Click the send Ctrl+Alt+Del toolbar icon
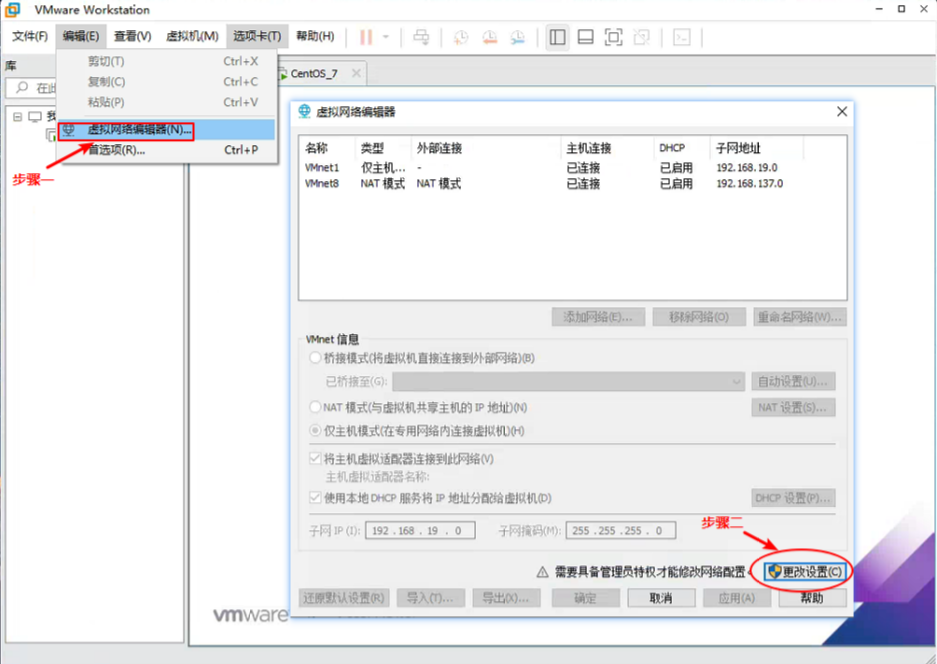The width and height of the screenshot is (937, 664). click(421, 37)
